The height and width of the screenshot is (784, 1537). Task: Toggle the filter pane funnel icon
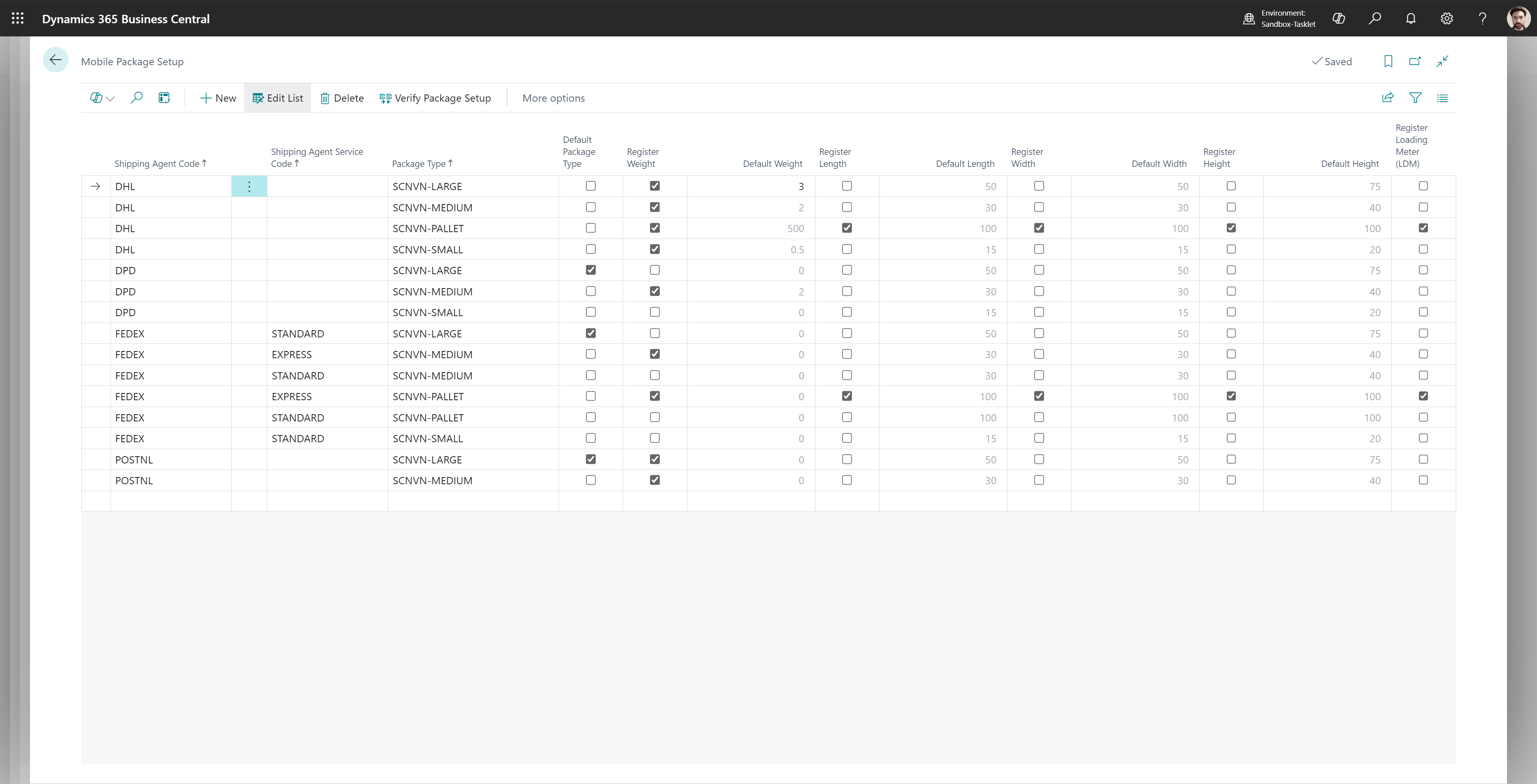(x=1415, y=98)
